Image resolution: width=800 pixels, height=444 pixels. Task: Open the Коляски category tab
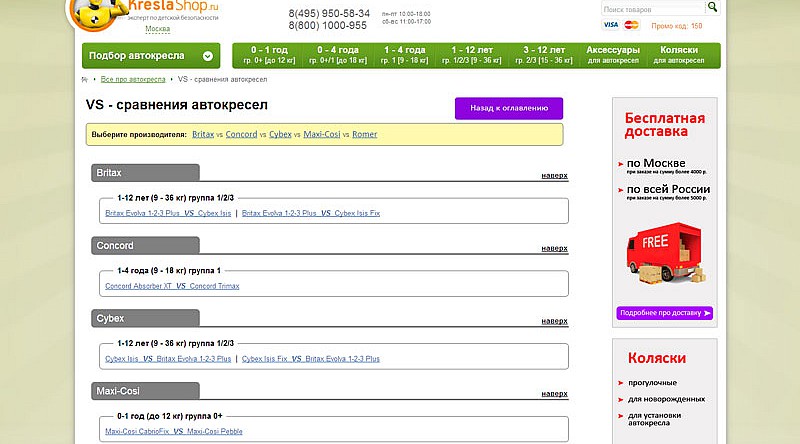[679, 54]
